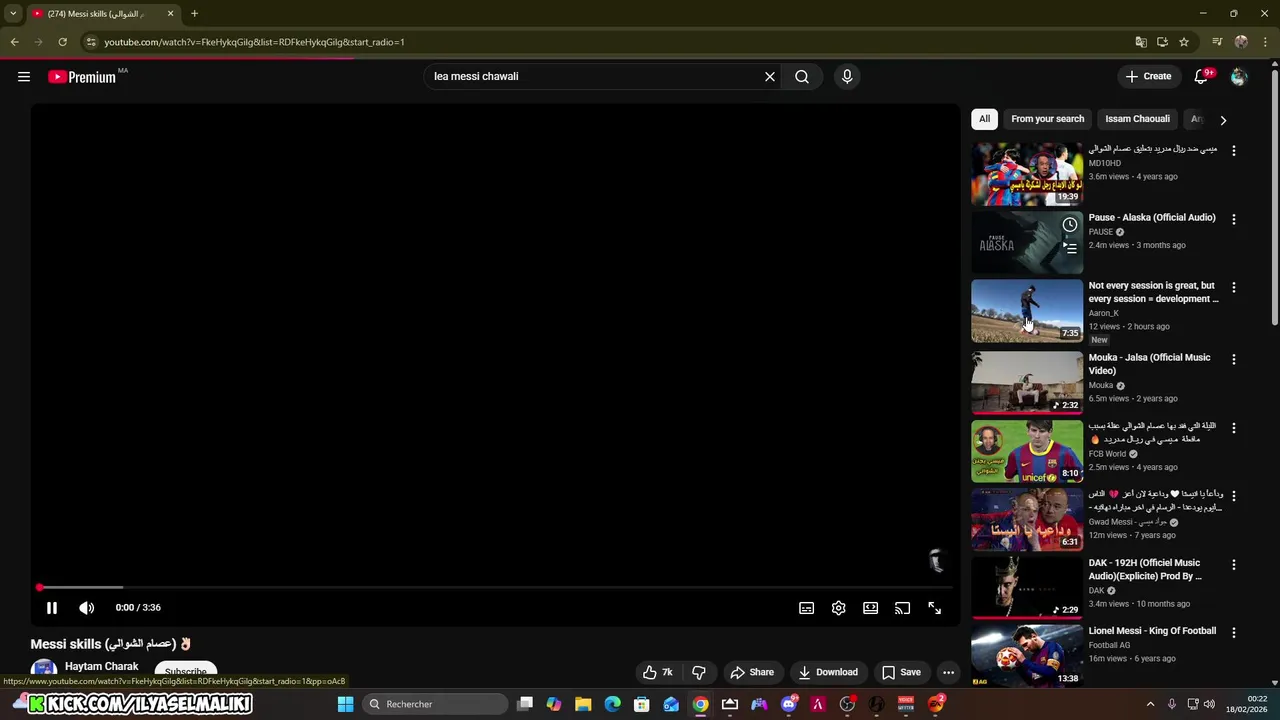Open options for FCB World video

[1234, 428]
